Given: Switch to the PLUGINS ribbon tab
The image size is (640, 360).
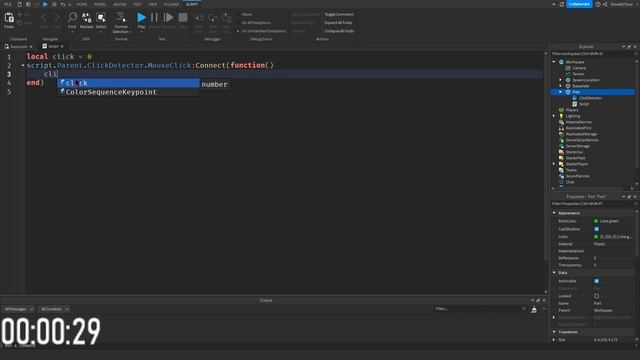Looking at the screenshot, I should click(171, 4).
